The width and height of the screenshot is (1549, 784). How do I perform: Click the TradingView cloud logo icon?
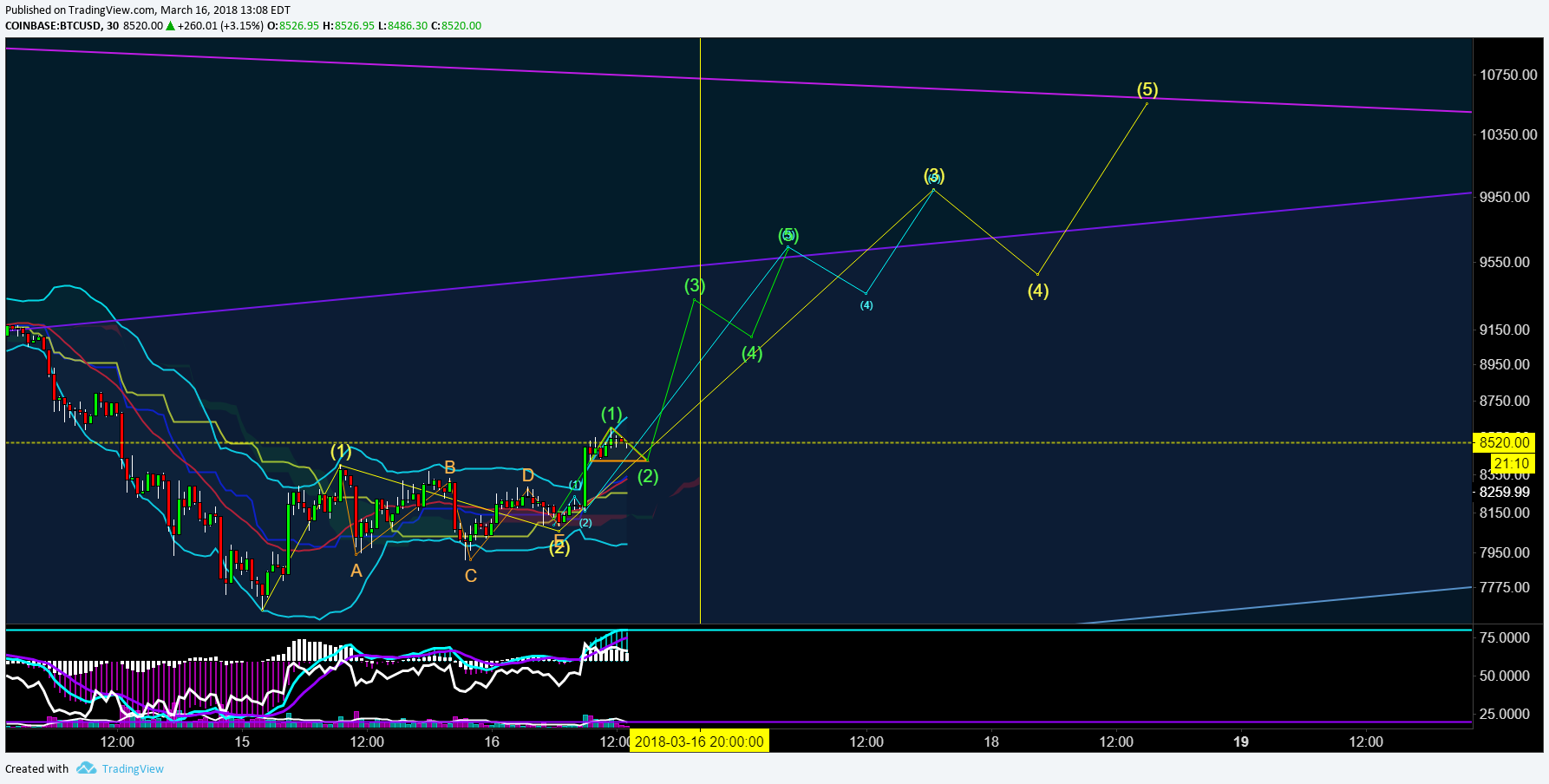click(x=86, y=768)
